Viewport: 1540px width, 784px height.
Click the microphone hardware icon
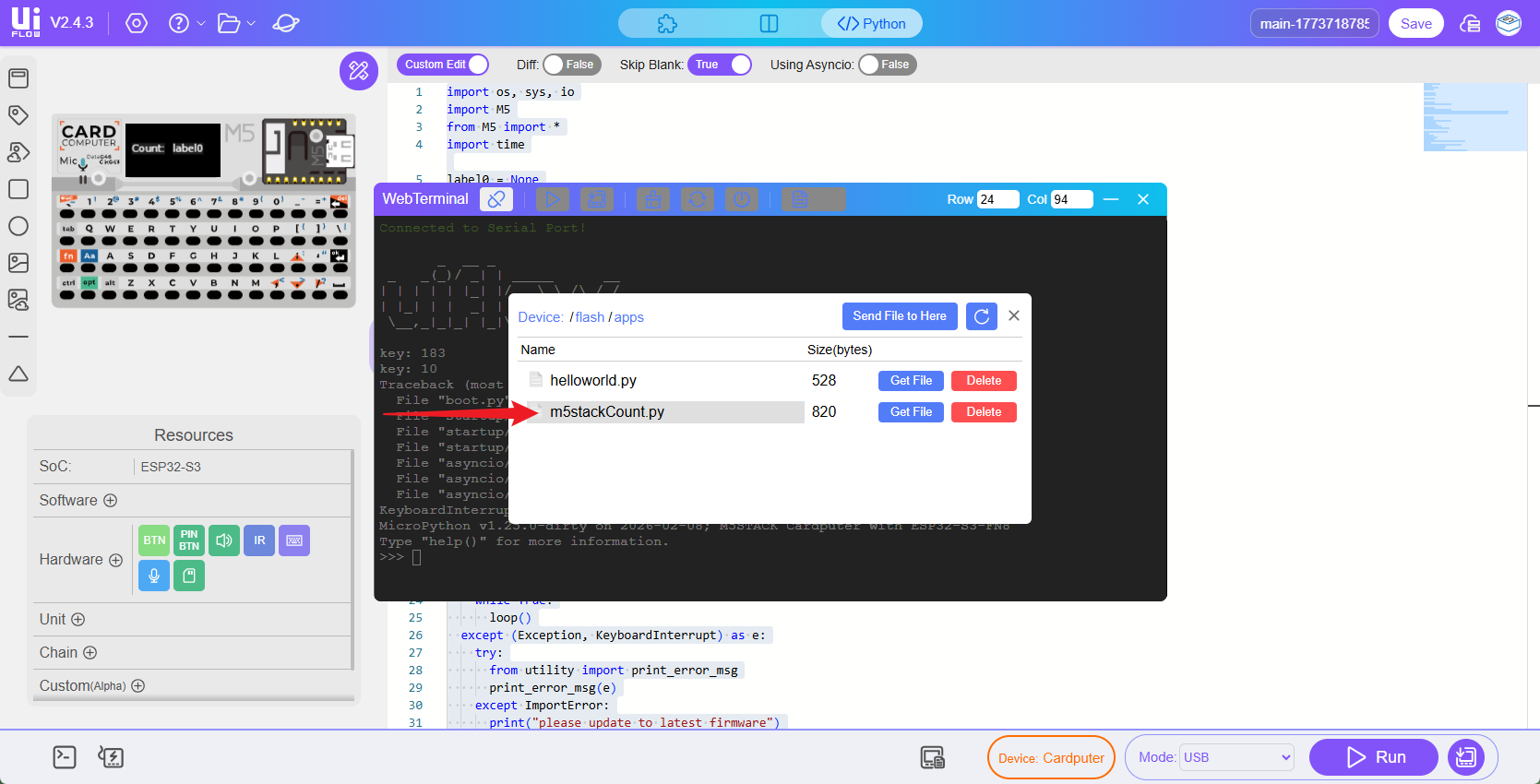coord(154,576)
